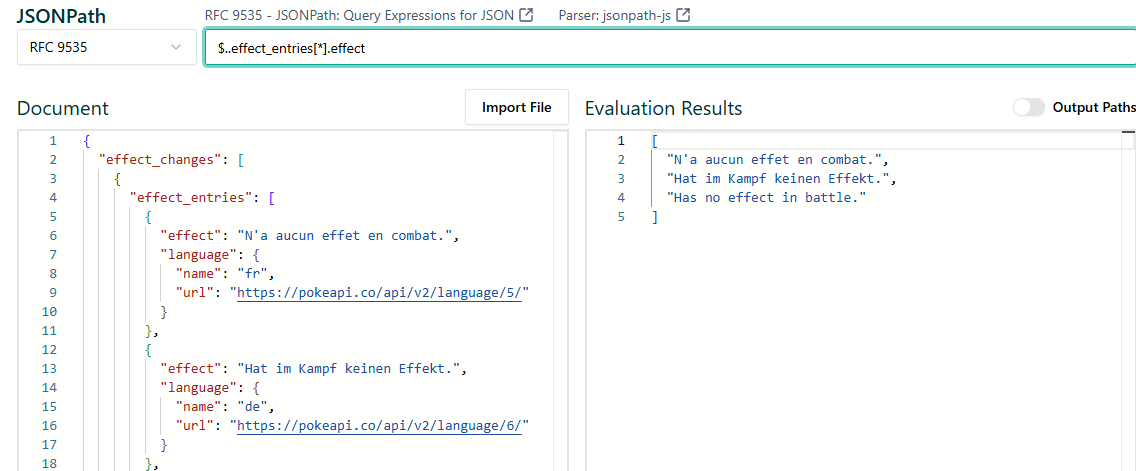
Task: Open the RFC 9535 dropdown selector
Action: point(106,47)
